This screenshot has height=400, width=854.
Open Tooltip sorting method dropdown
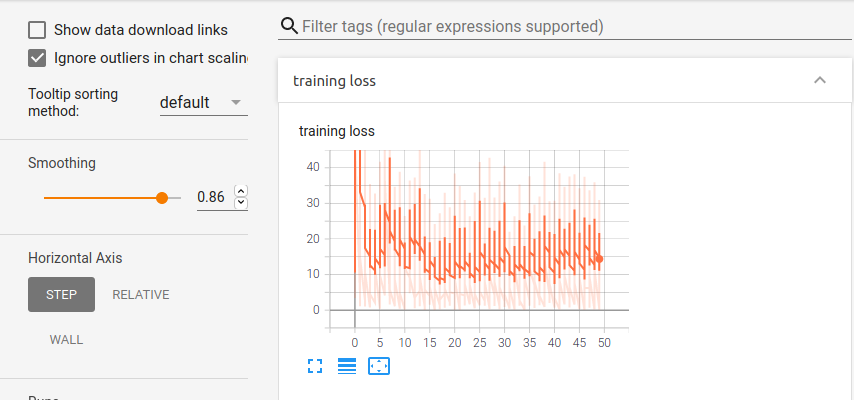coord(204,102)
